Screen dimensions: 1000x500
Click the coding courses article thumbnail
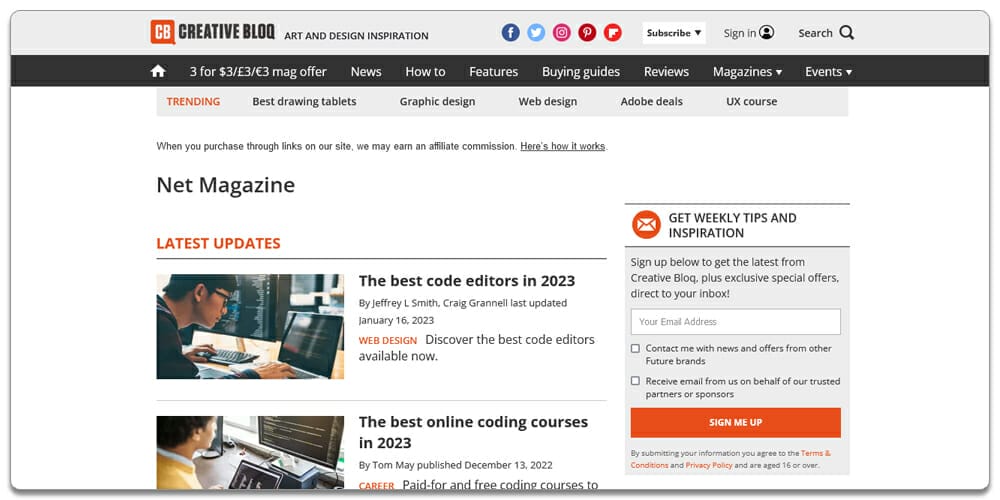(x=250, y=452)
